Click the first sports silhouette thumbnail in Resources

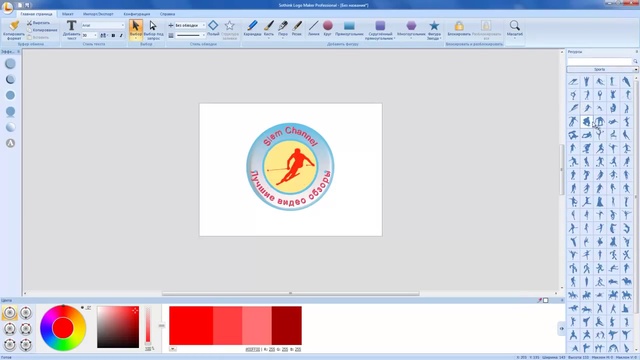(x=573, y=82)
